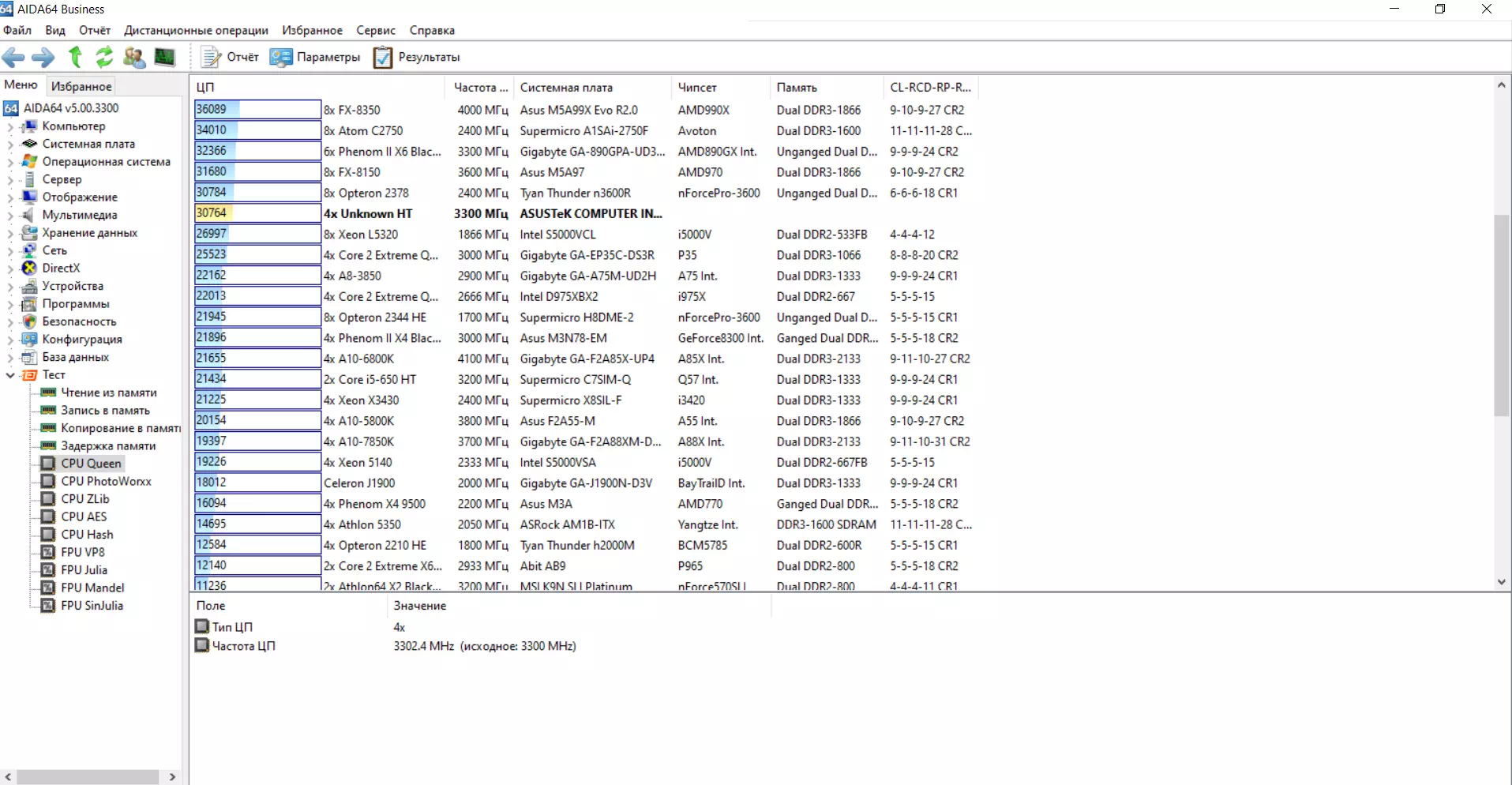Collapse the Тест tree branch
Screen dimensions: 1512x785
point(10,374)
